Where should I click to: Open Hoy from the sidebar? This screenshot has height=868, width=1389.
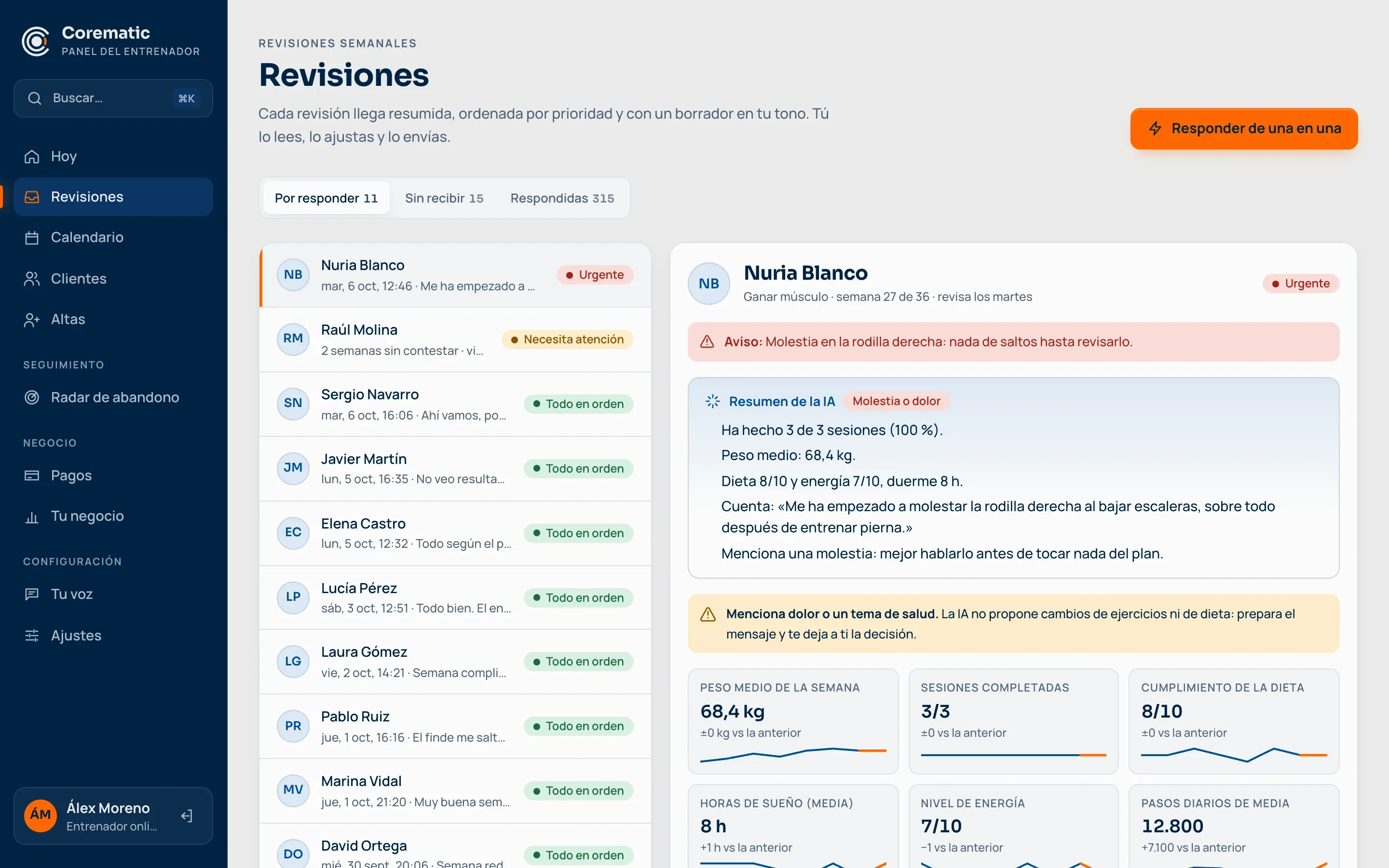[113, 156]
